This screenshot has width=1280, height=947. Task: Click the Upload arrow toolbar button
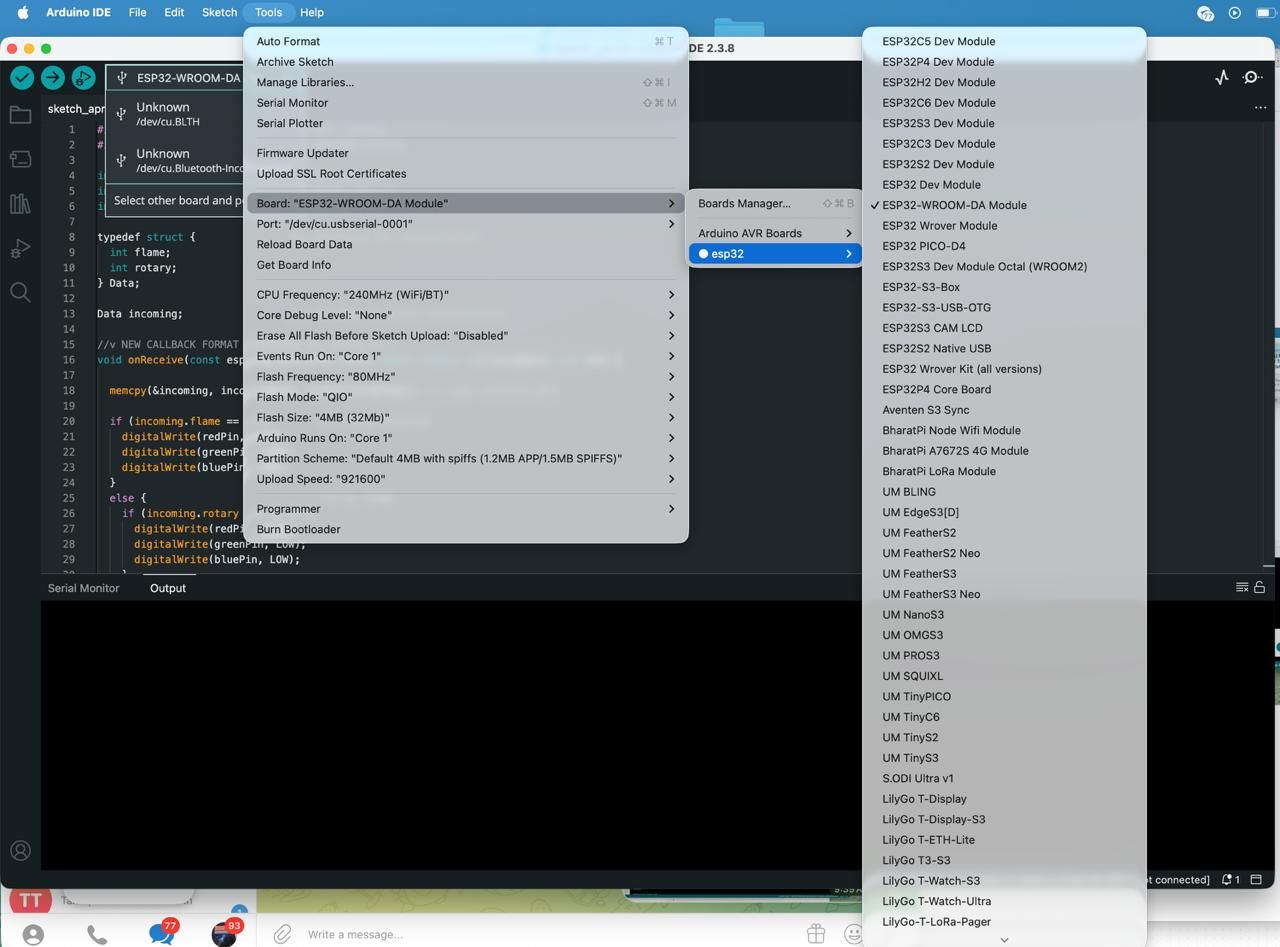[53, 77]
